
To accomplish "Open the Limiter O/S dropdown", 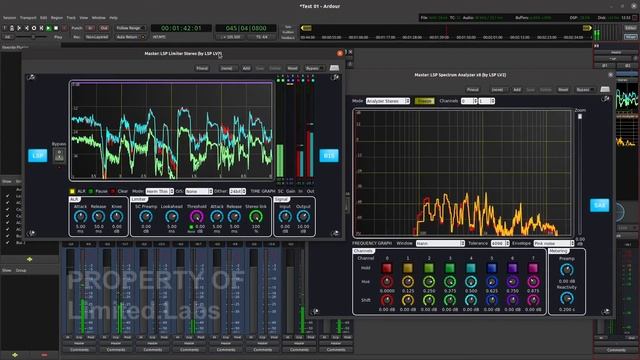I will [199, 191].
